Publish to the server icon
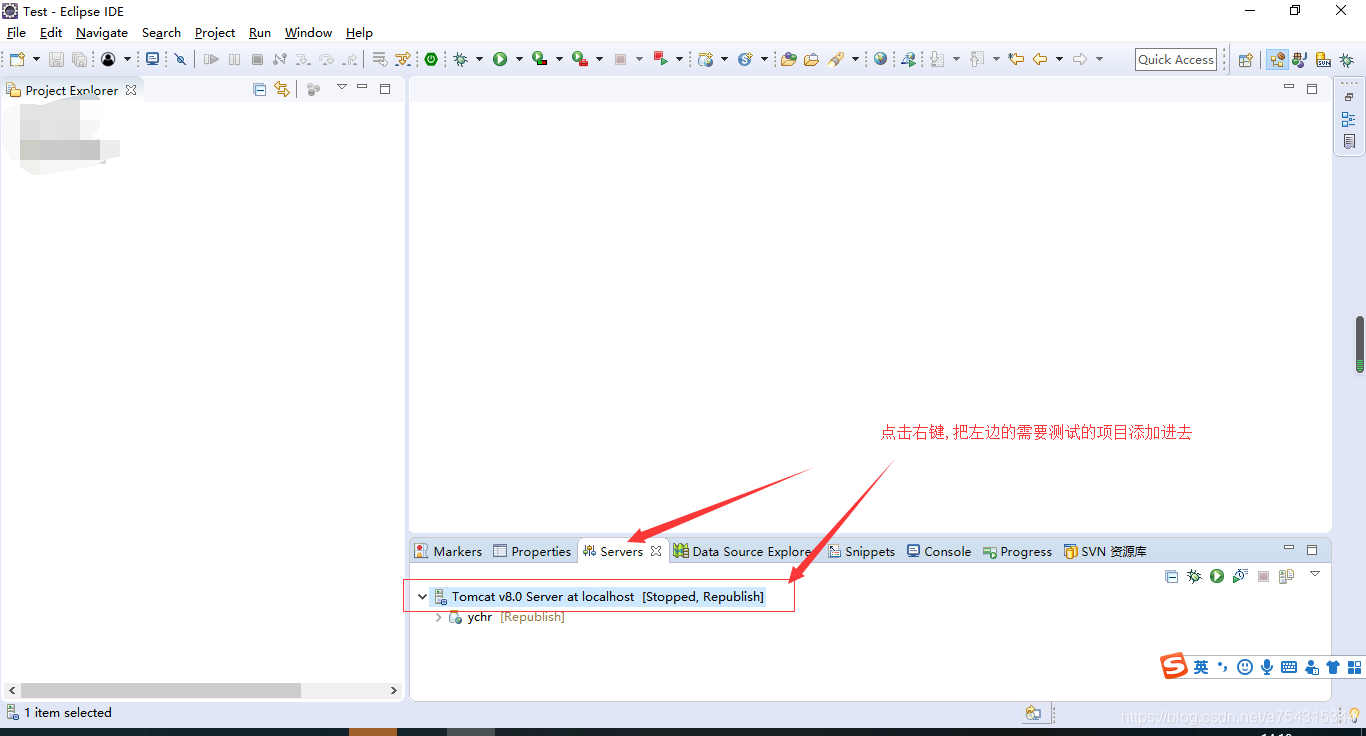Image resolution: width=1366 pixels, height=736 pixels. [1286, 576]
